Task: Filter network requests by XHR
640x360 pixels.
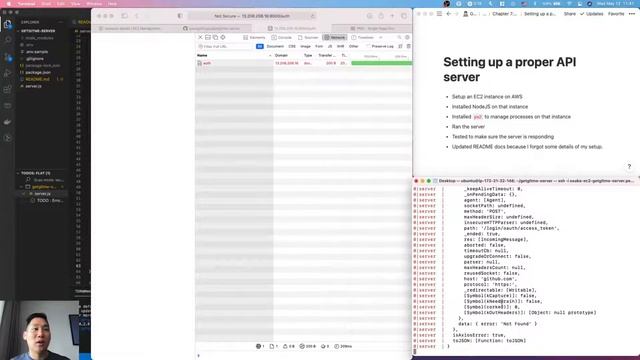Action: [x=340, y=47]
